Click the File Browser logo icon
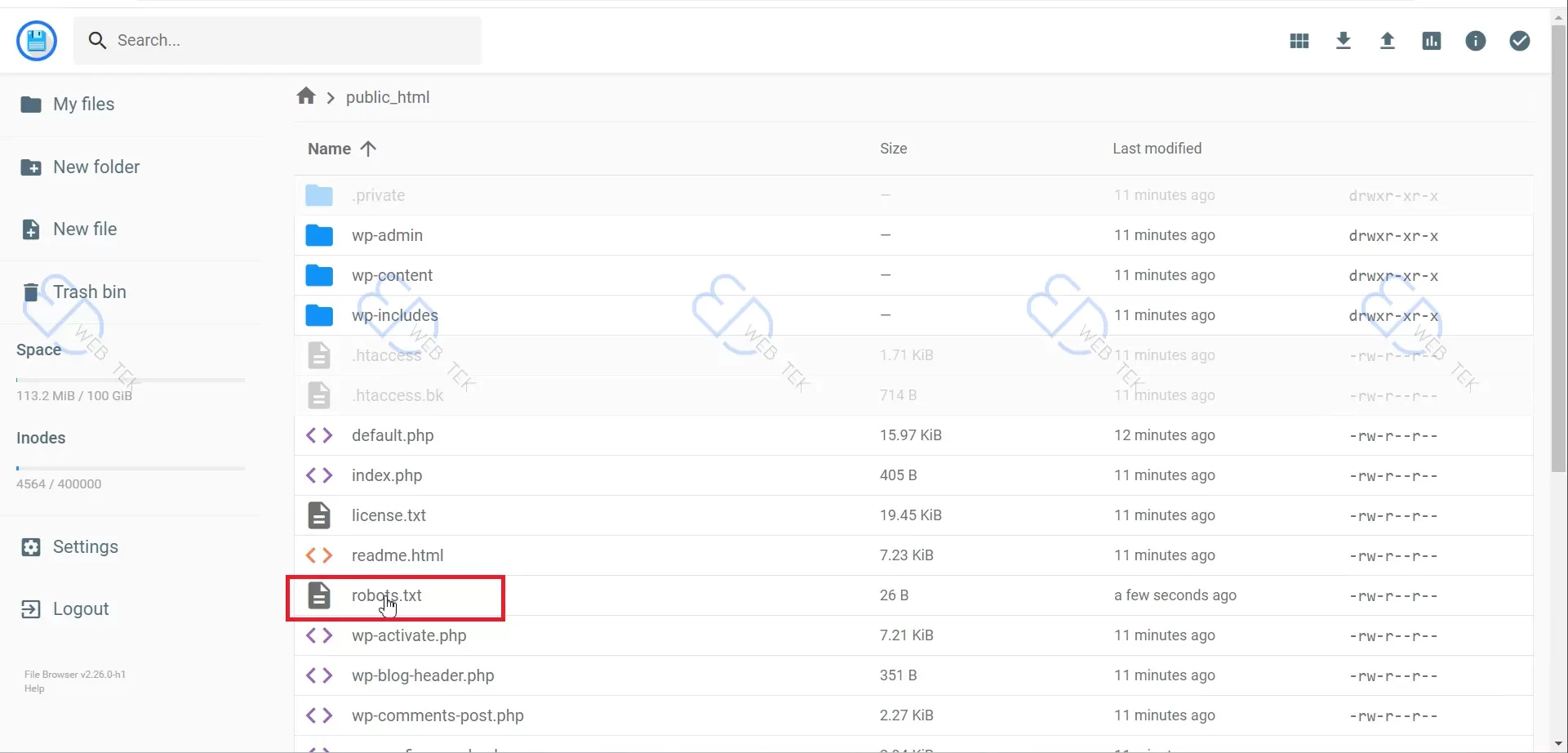1568x753 pixels. [37, 41]
